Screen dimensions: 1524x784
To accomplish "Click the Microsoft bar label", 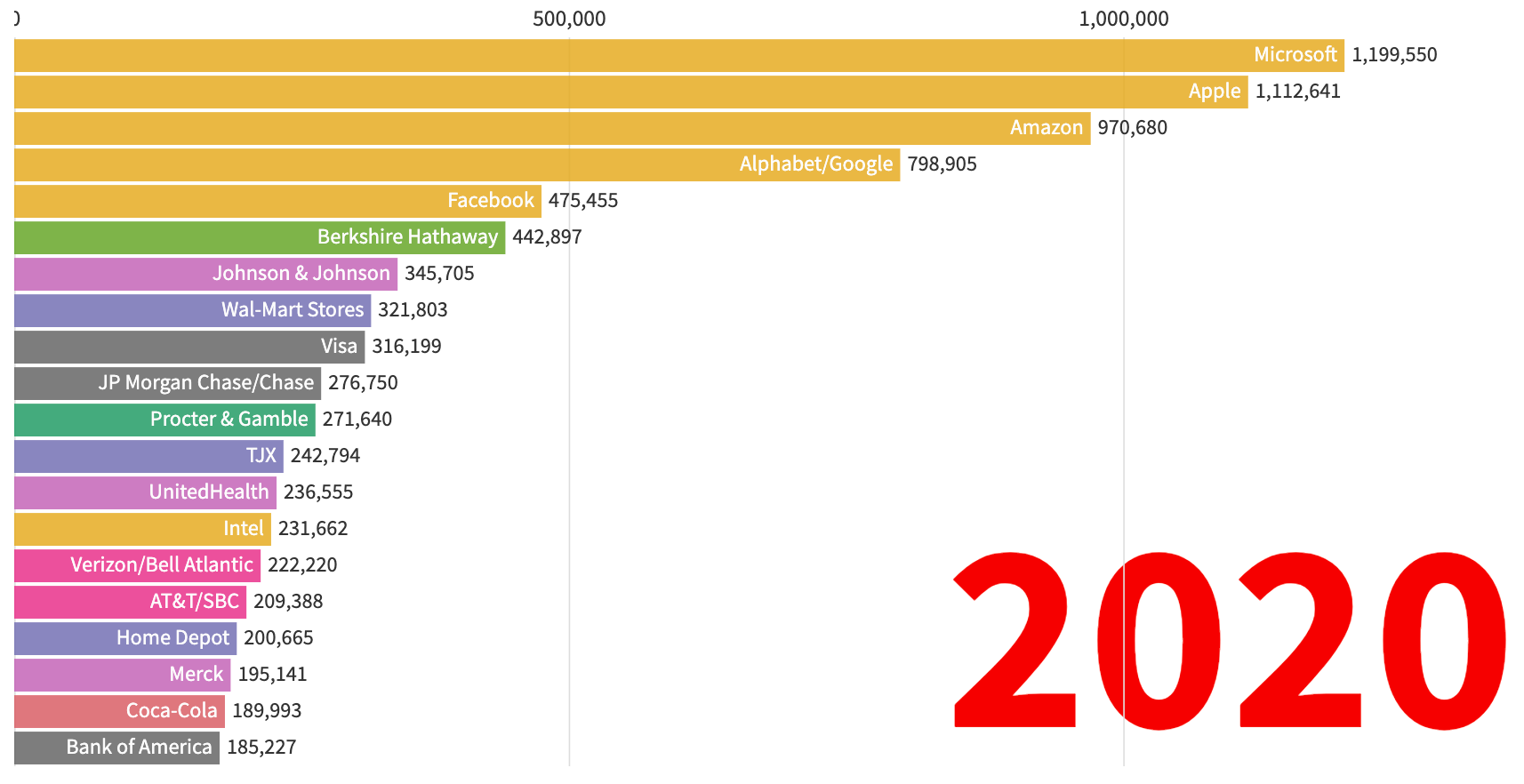I will [x=1295, y=55].
